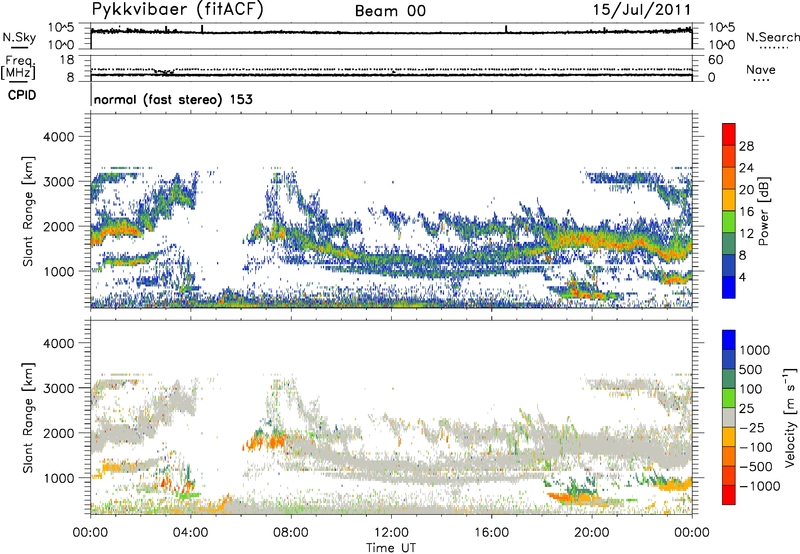800x554 pixels.
Task: Click the 'N.Sky' legend label
Action: tap(19, 37)
